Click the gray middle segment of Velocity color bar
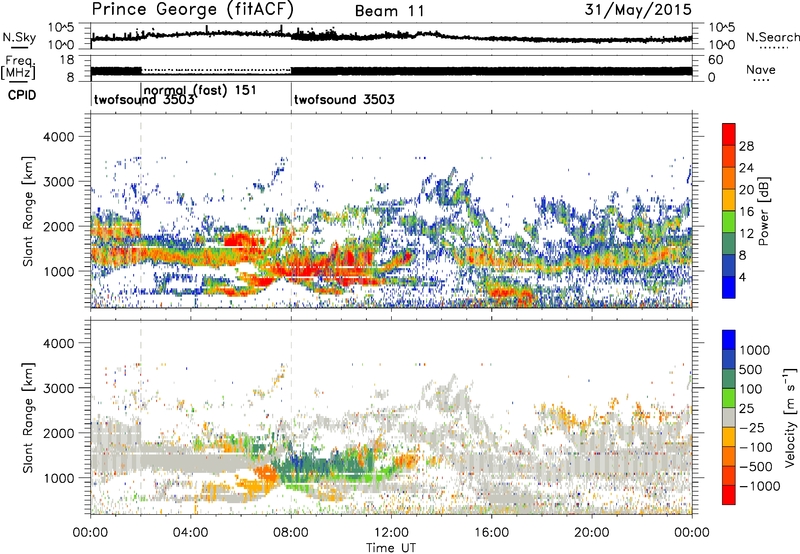 [x=729, y=417]
